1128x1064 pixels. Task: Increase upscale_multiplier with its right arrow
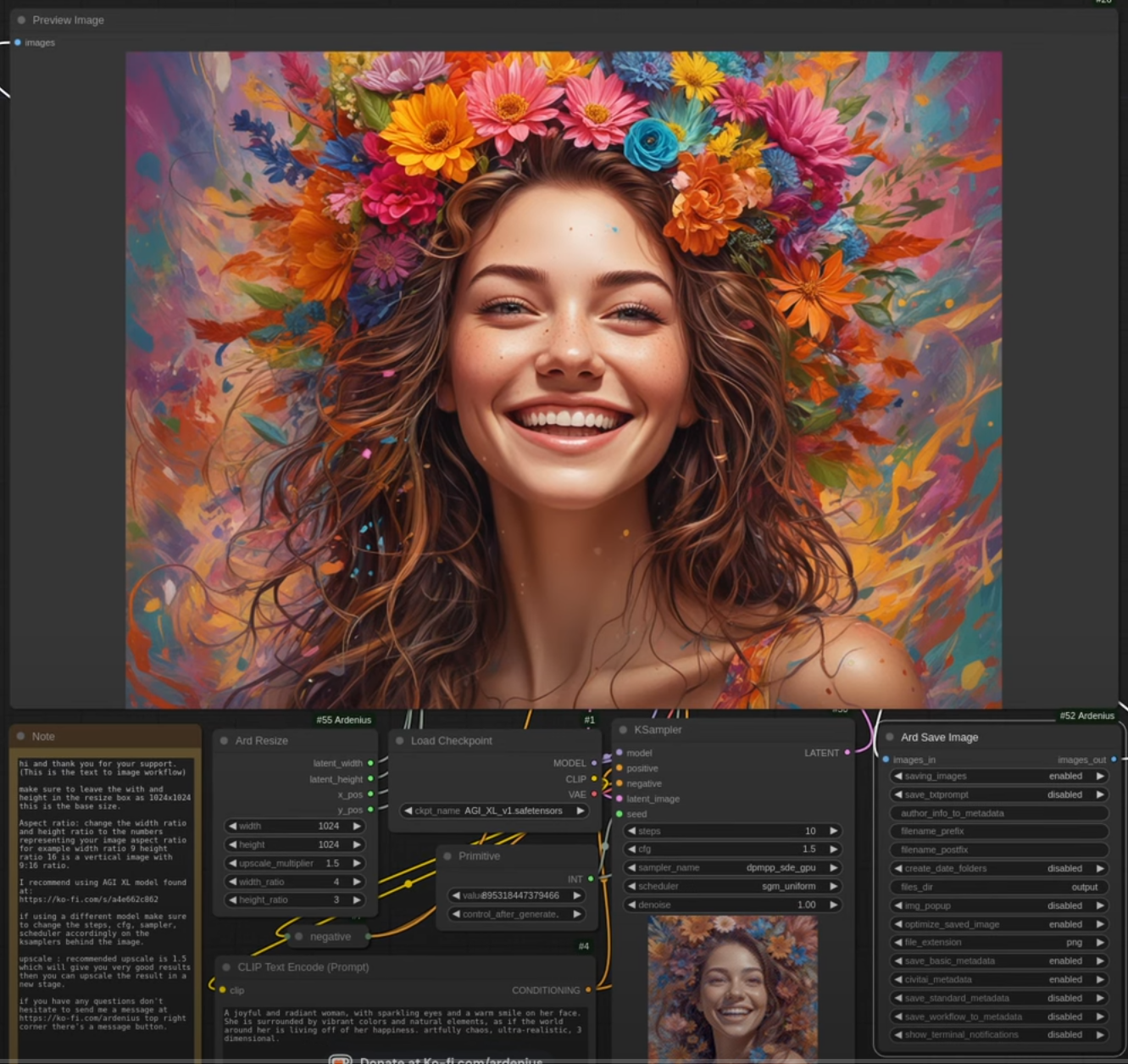point(357,863)
